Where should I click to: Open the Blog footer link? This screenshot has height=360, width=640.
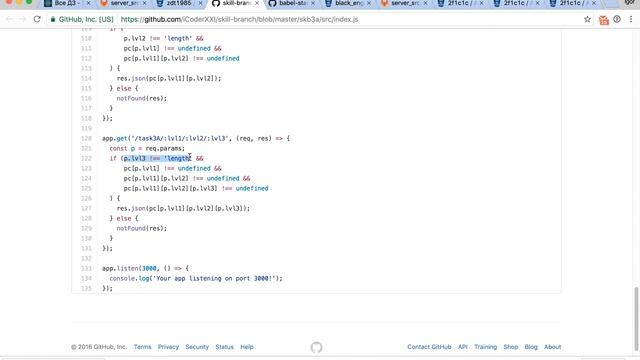tap(531, 347)
